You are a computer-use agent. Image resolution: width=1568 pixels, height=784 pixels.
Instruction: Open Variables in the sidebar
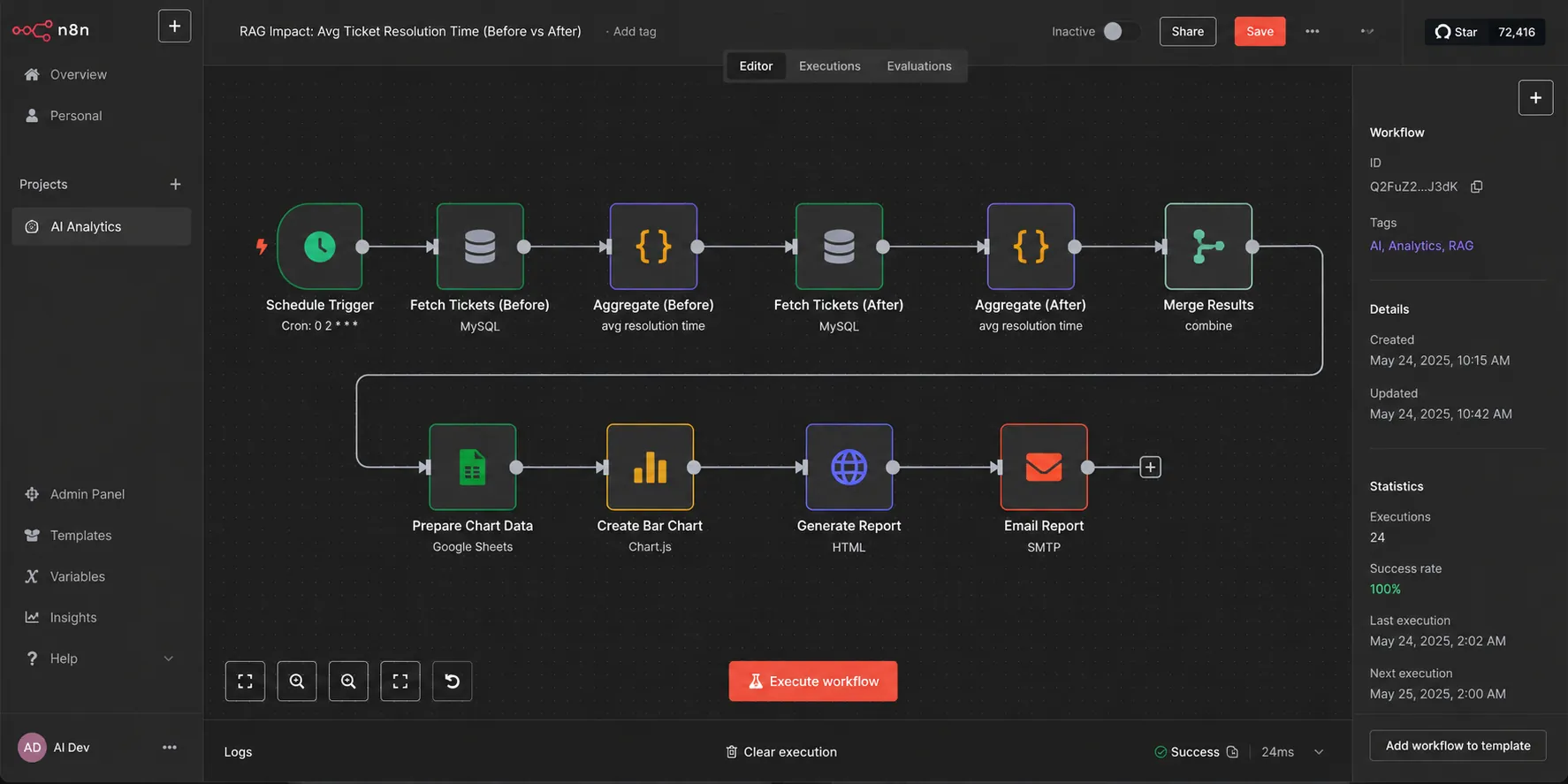(x=78, y=576)
